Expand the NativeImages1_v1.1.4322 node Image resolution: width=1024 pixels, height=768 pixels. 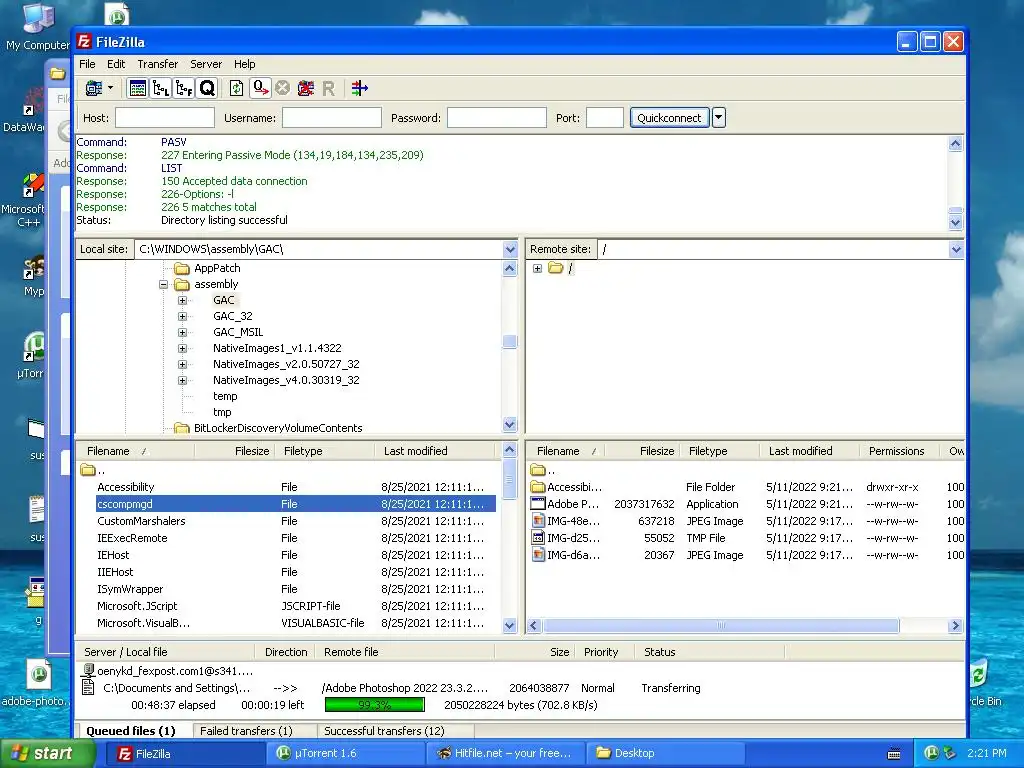tap(182, 348)
